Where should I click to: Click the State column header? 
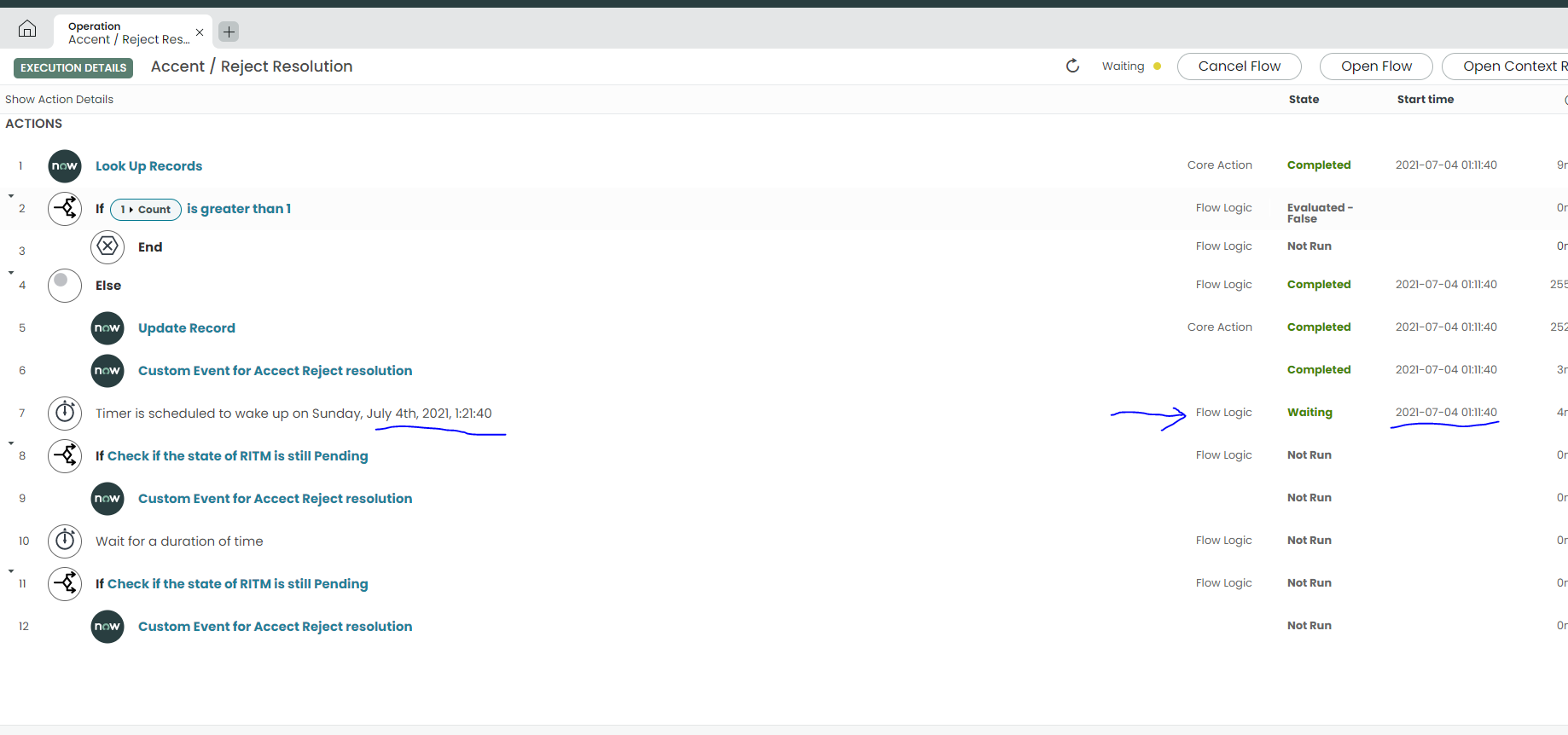click(1304, 100)
